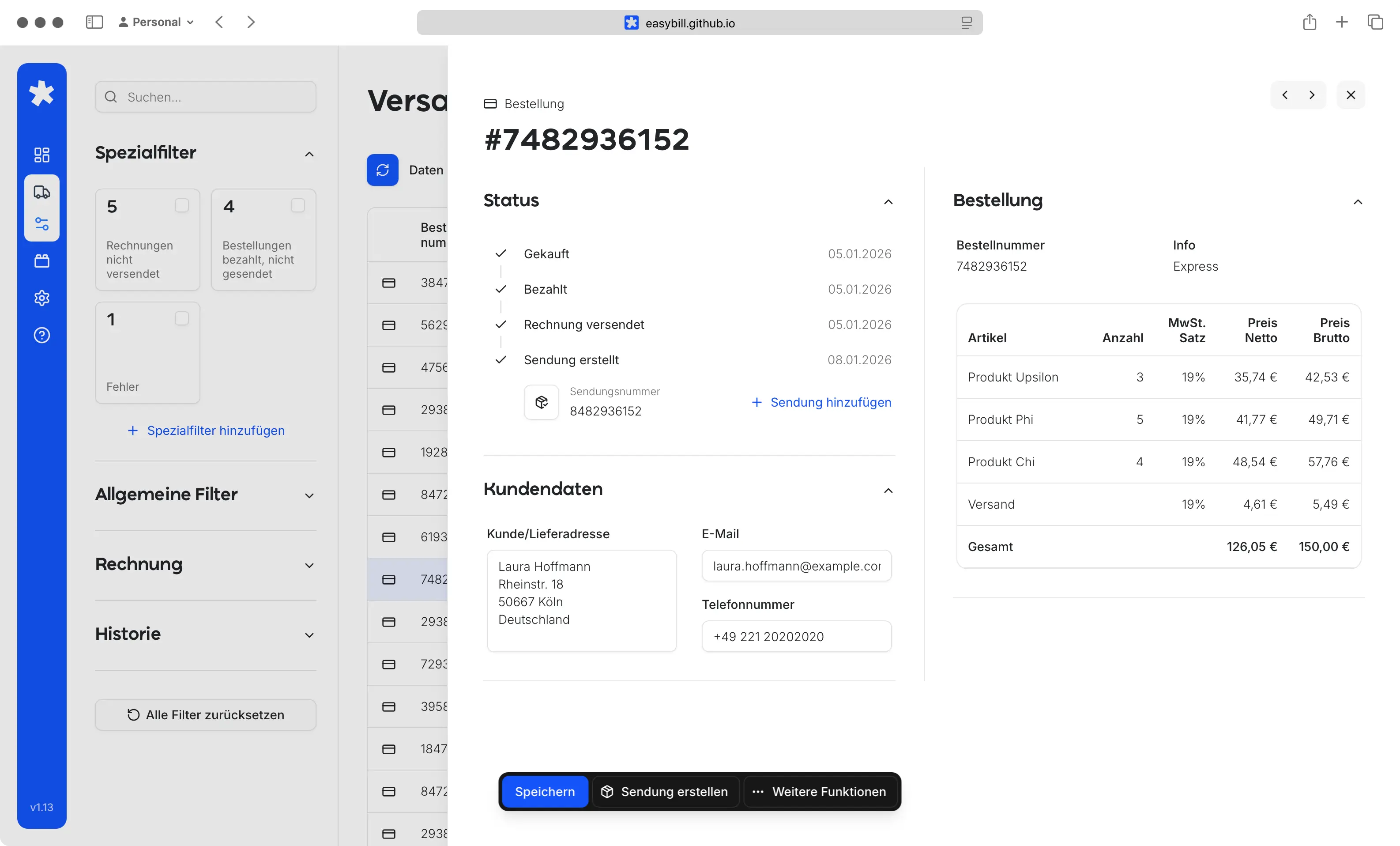
Task: Tick the Fehler filter checkbox
Action: [x=182, y=318]
